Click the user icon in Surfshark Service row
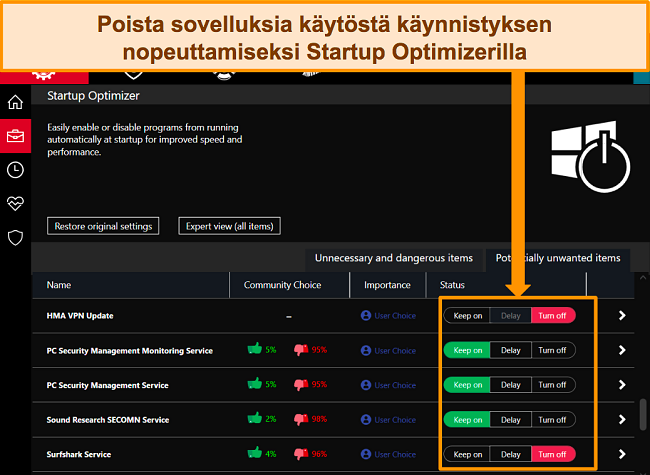This screenshot has width=650, height=475. (366, 454)
